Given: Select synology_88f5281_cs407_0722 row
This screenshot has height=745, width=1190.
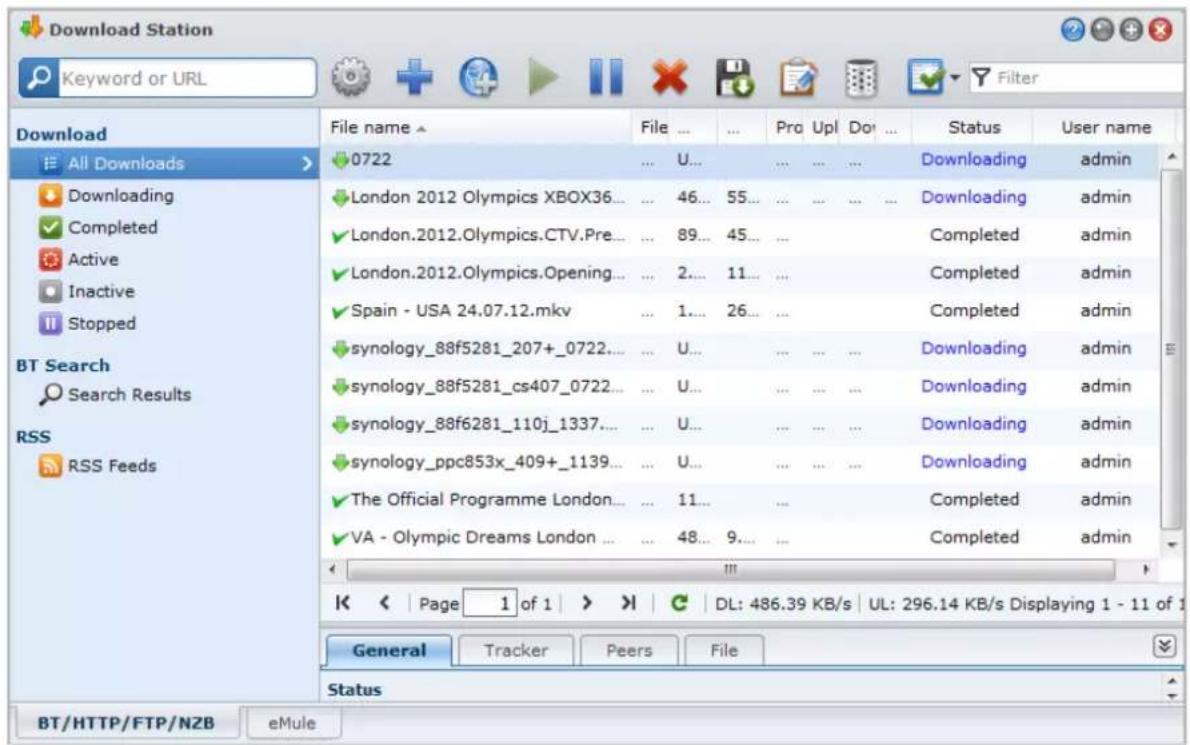Looking at the screenshot, I should [740, 387].
